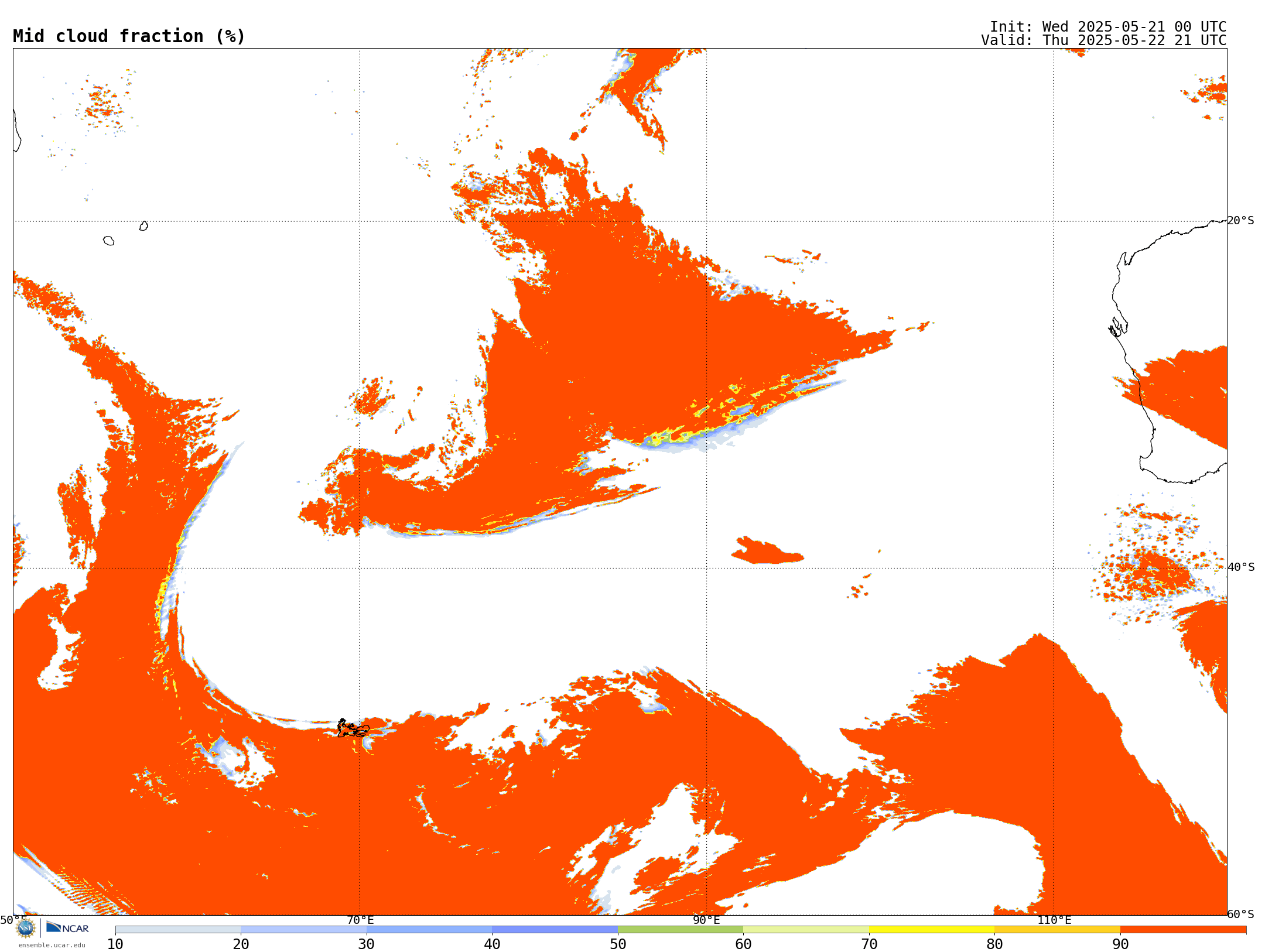Pick the 20-30 light blue colorbar segment

(303, 930)
